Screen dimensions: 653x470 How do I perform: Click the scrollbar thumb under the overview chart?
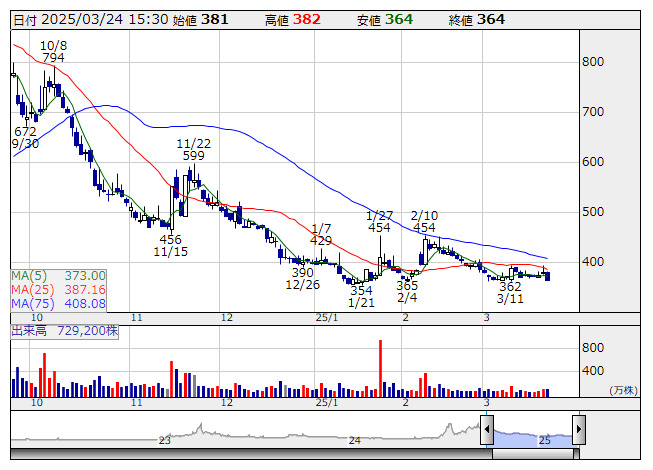tap(532, 454)
